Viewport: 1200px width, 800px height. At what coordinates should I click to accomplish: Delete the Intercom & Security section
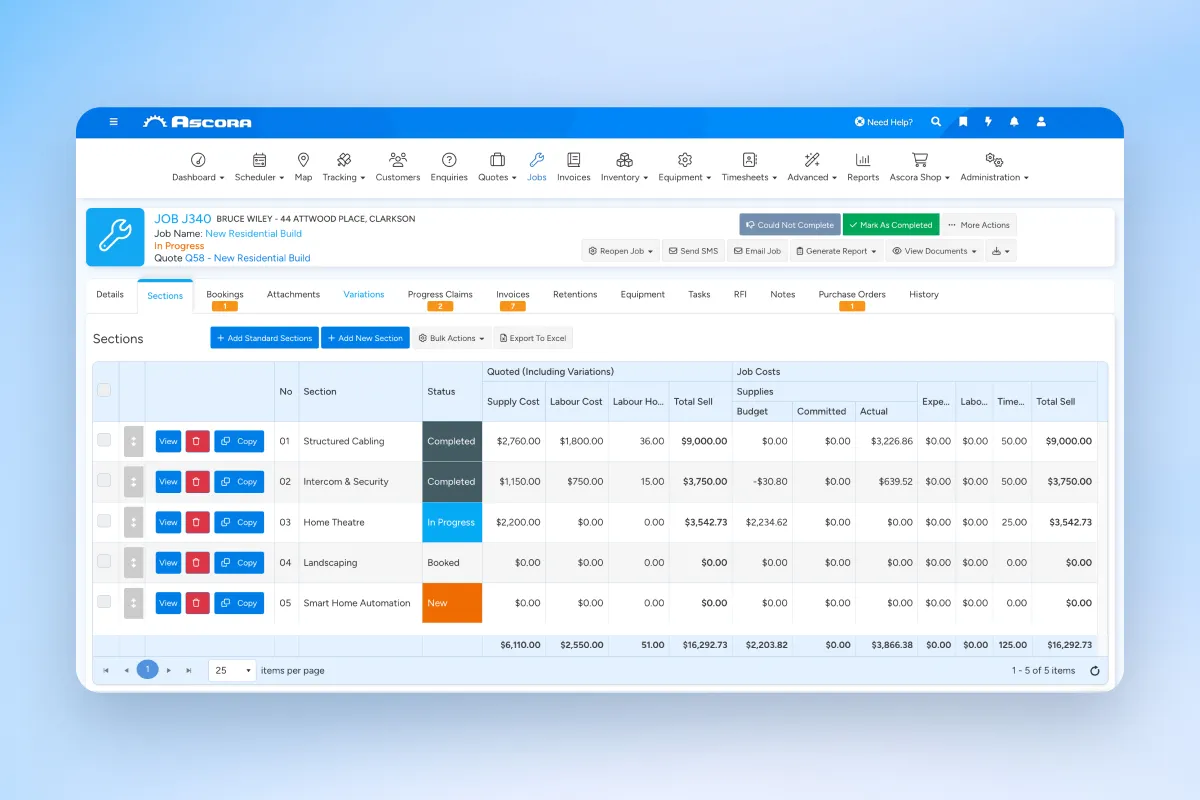pyautogui.click(x=196, y=482)
